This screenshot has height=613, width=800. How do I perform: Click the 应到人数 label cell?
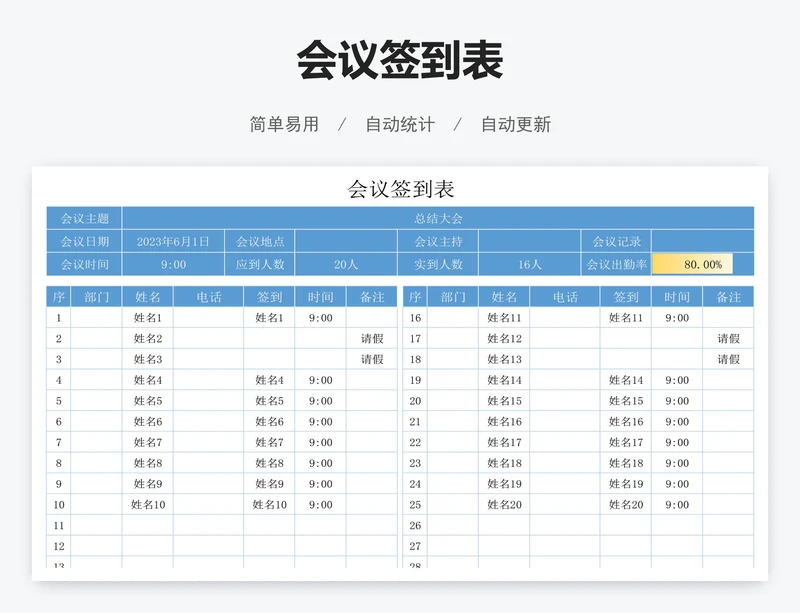(260, 264)
